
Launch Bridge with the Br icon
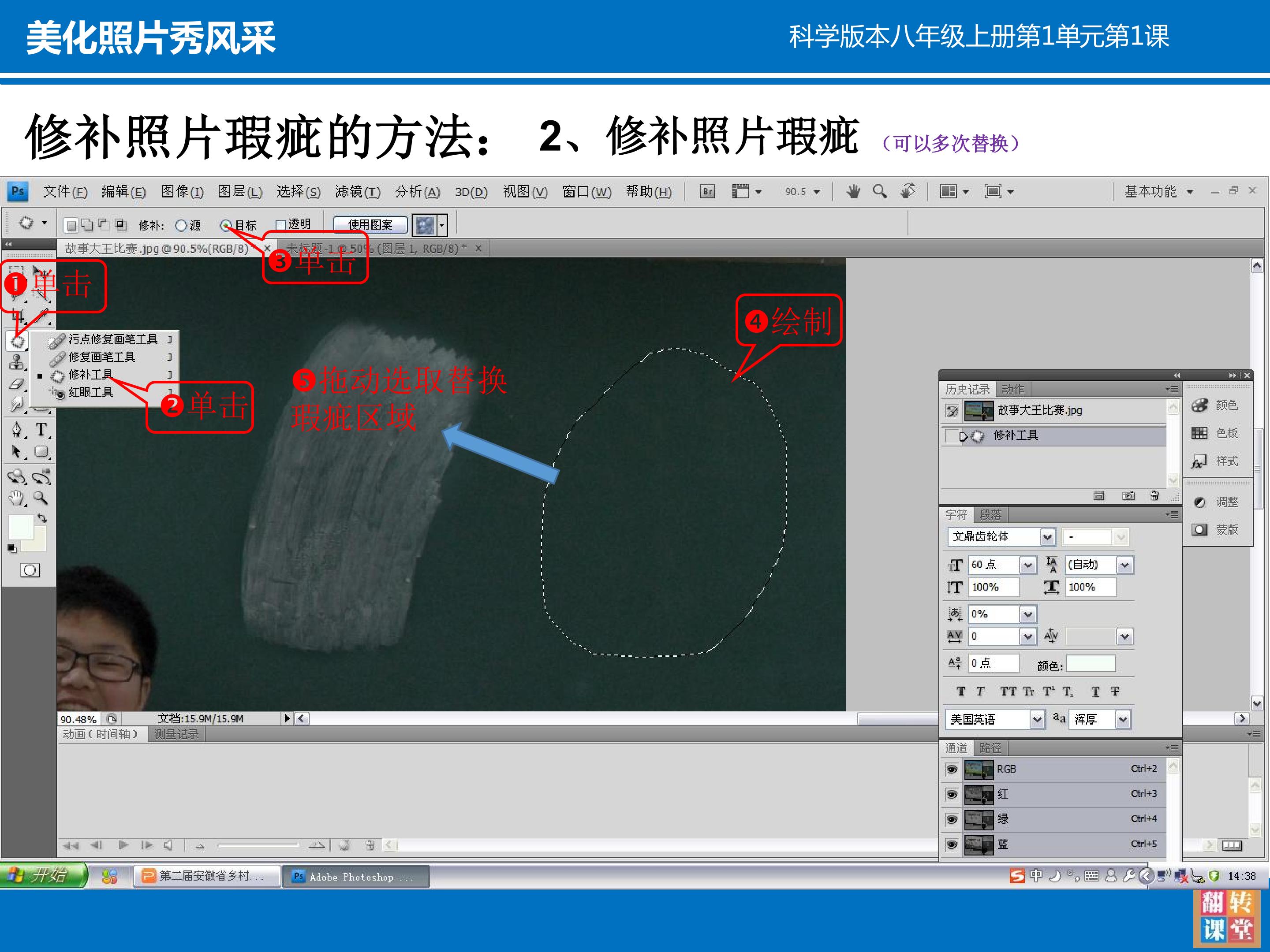point(707,192)
